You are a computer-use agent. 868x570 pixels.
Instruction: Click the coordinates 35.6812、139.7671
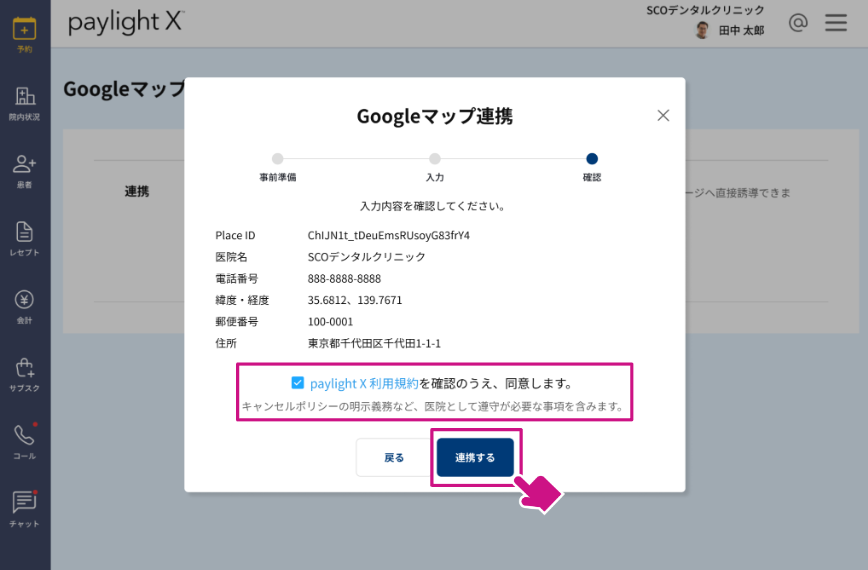355,300
